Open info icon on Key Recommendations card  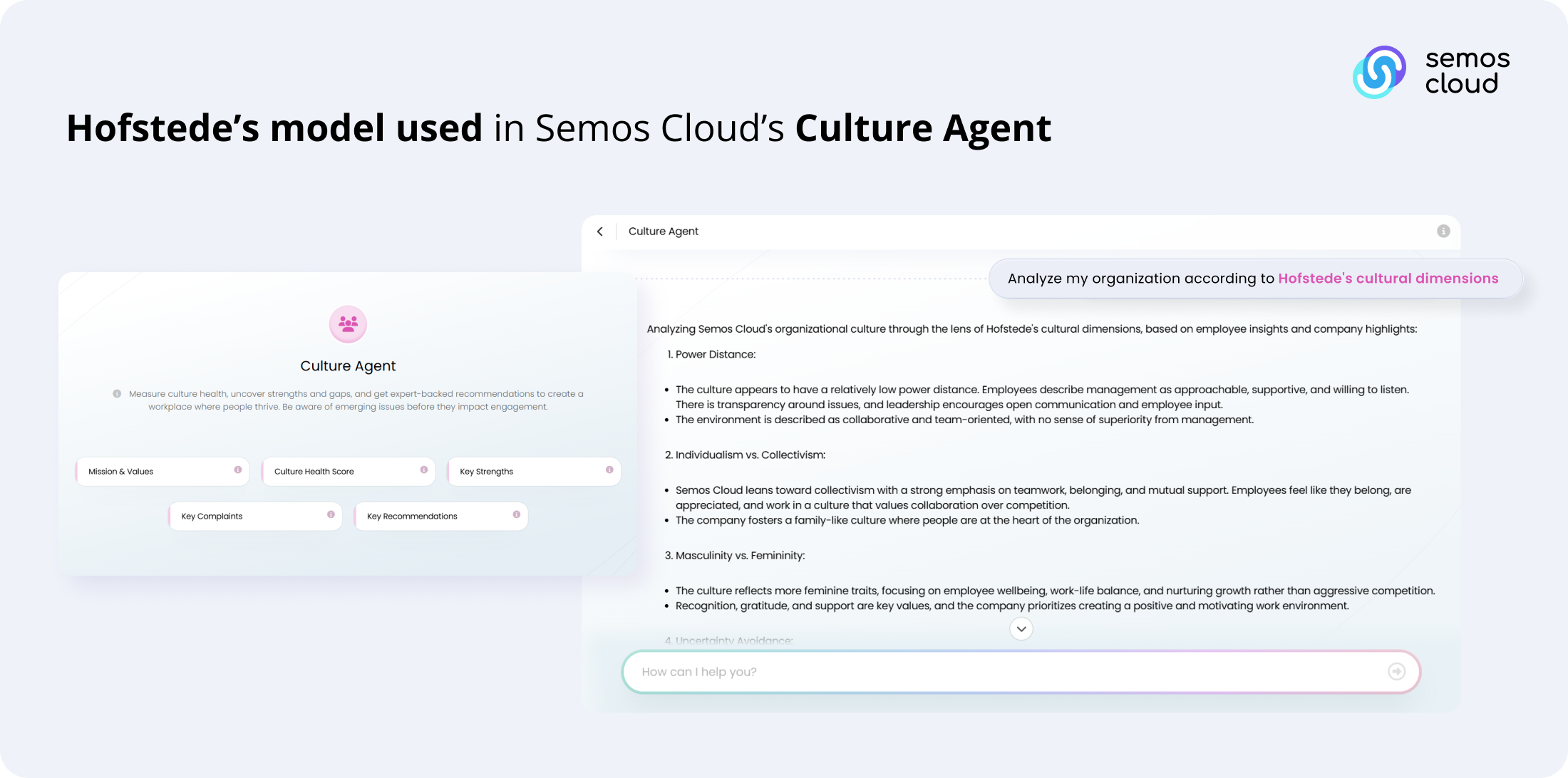tap(517, 514)
